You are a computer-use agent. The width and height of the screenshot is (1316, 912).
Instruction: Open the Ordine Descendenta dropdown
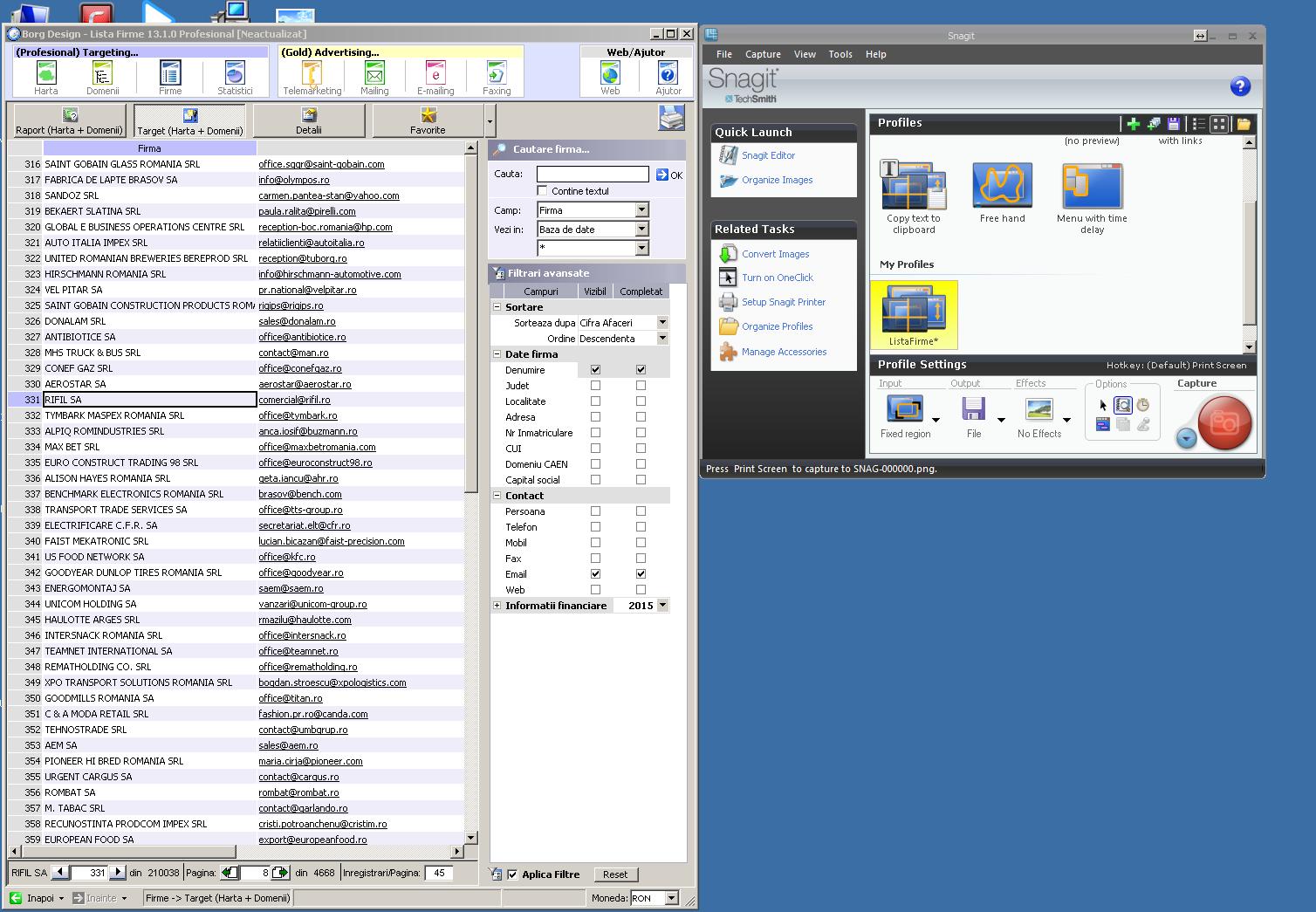662,338
